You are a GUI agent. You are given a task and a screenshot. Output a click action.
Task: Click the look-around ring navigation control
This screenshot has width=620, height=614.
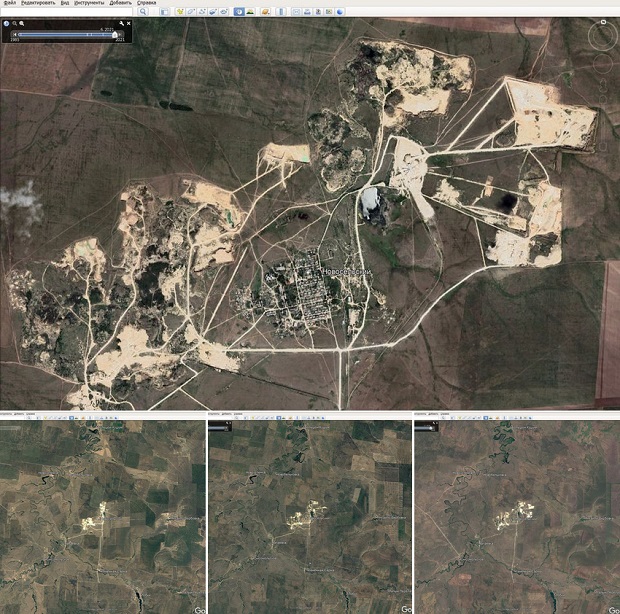(x=603, y=36)
